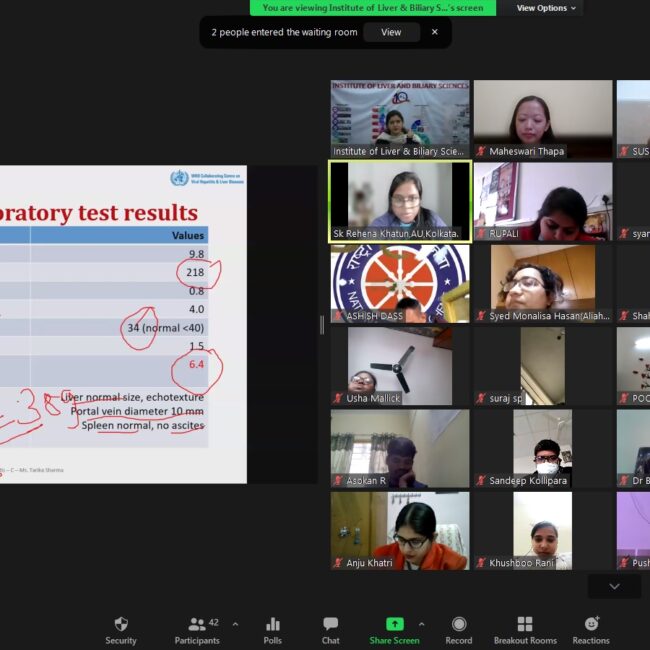Start recording with the Record button

point(458,629)
